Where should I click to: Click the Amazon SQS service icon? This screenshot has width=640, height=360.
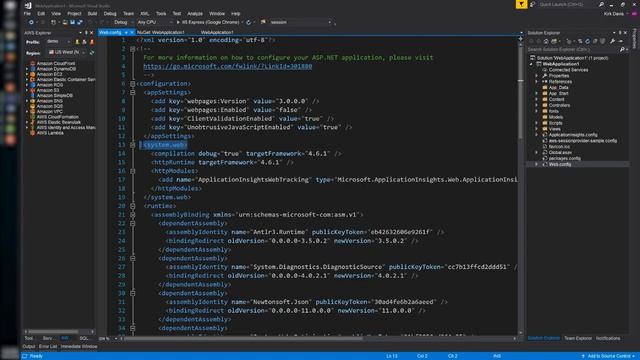pyautogui.click(x=32, y=106)
